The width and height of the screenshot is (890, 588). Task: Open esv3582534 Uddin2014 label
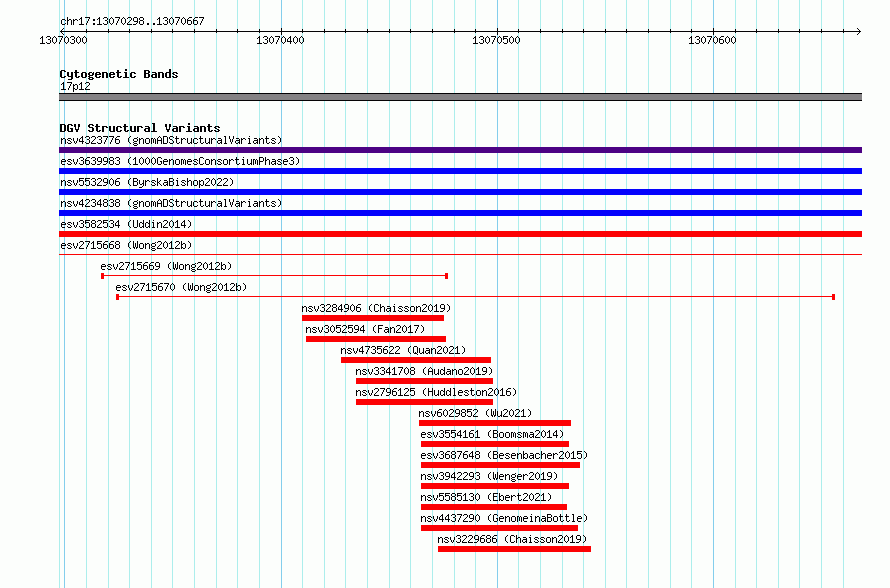tap(126, 224)
